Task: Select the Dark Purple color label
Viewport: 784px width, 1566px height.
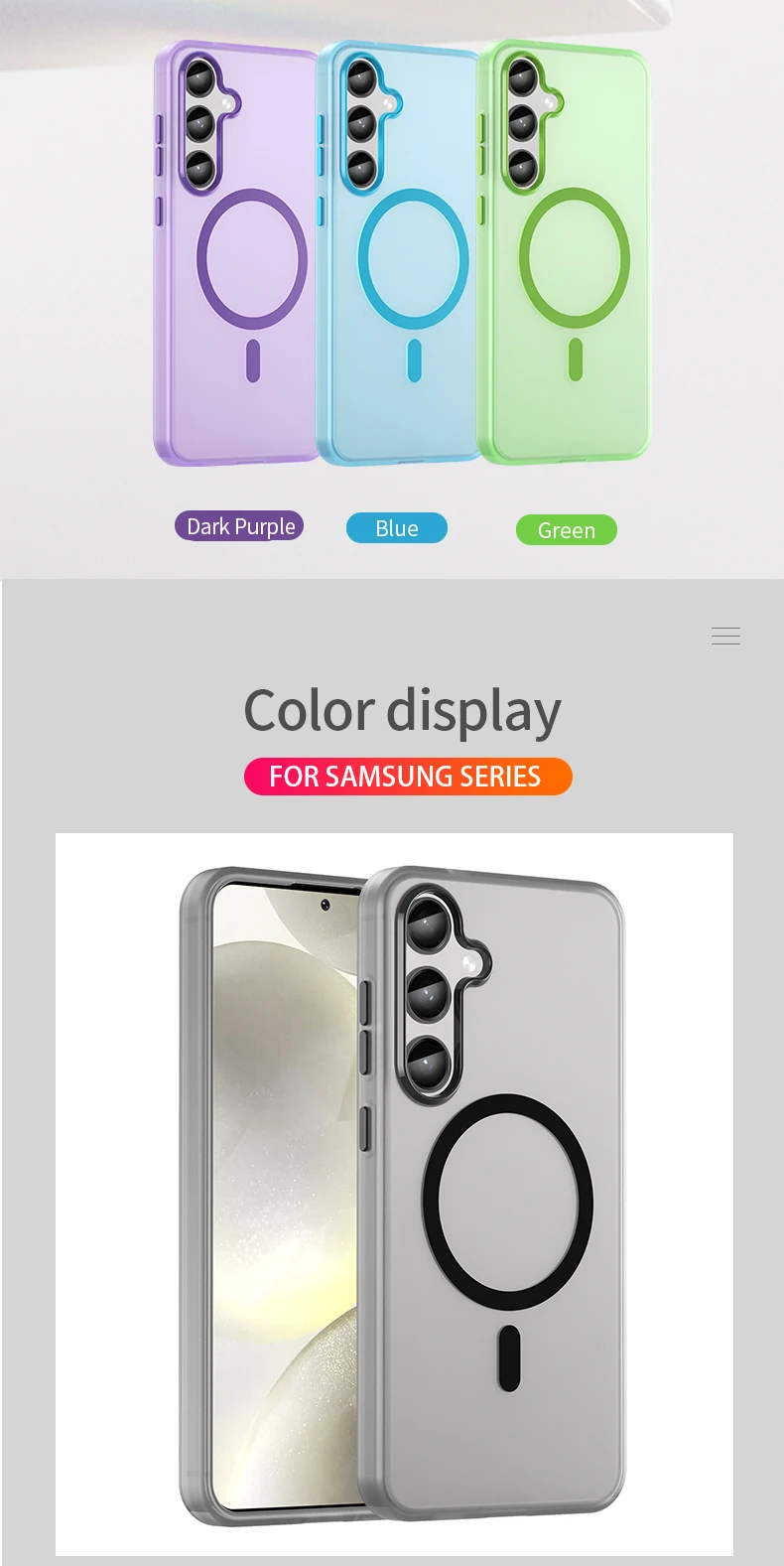Action: 239,526
